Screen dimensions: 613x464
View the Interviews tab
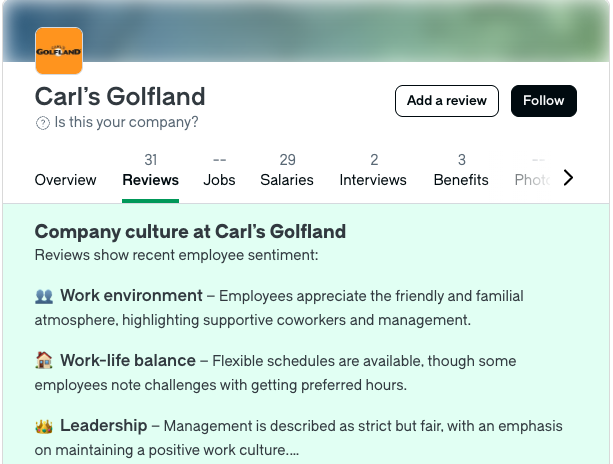coord(373,180)
